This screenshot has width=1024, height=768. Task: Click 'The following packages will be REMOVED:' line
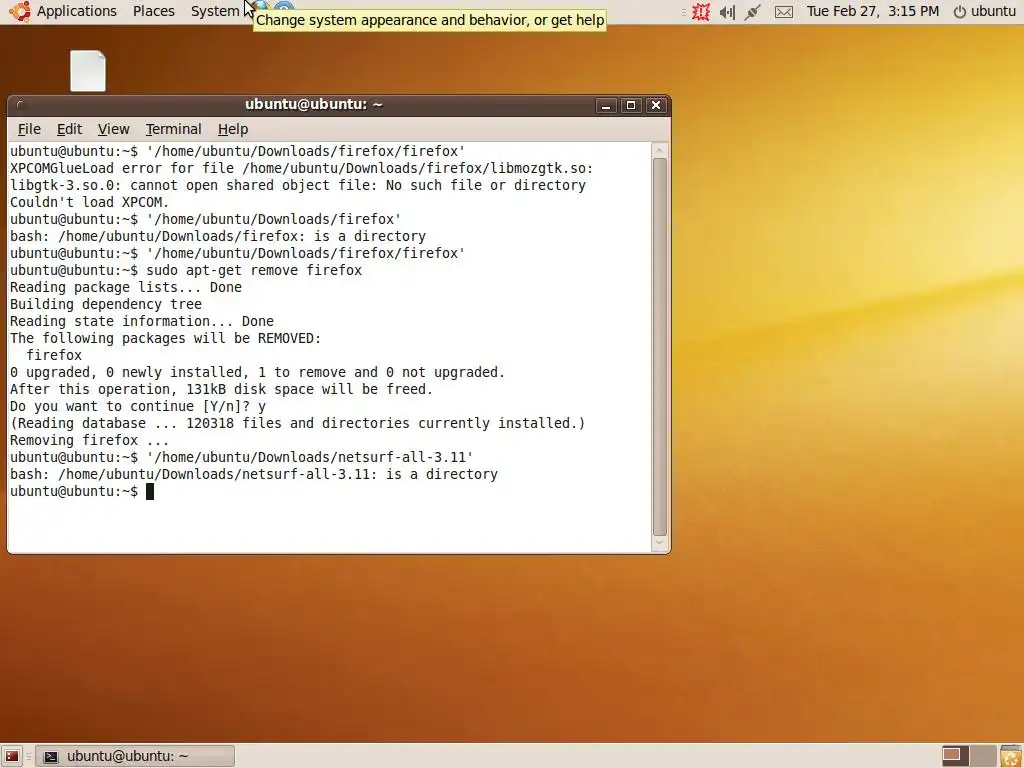click(165, 338)
